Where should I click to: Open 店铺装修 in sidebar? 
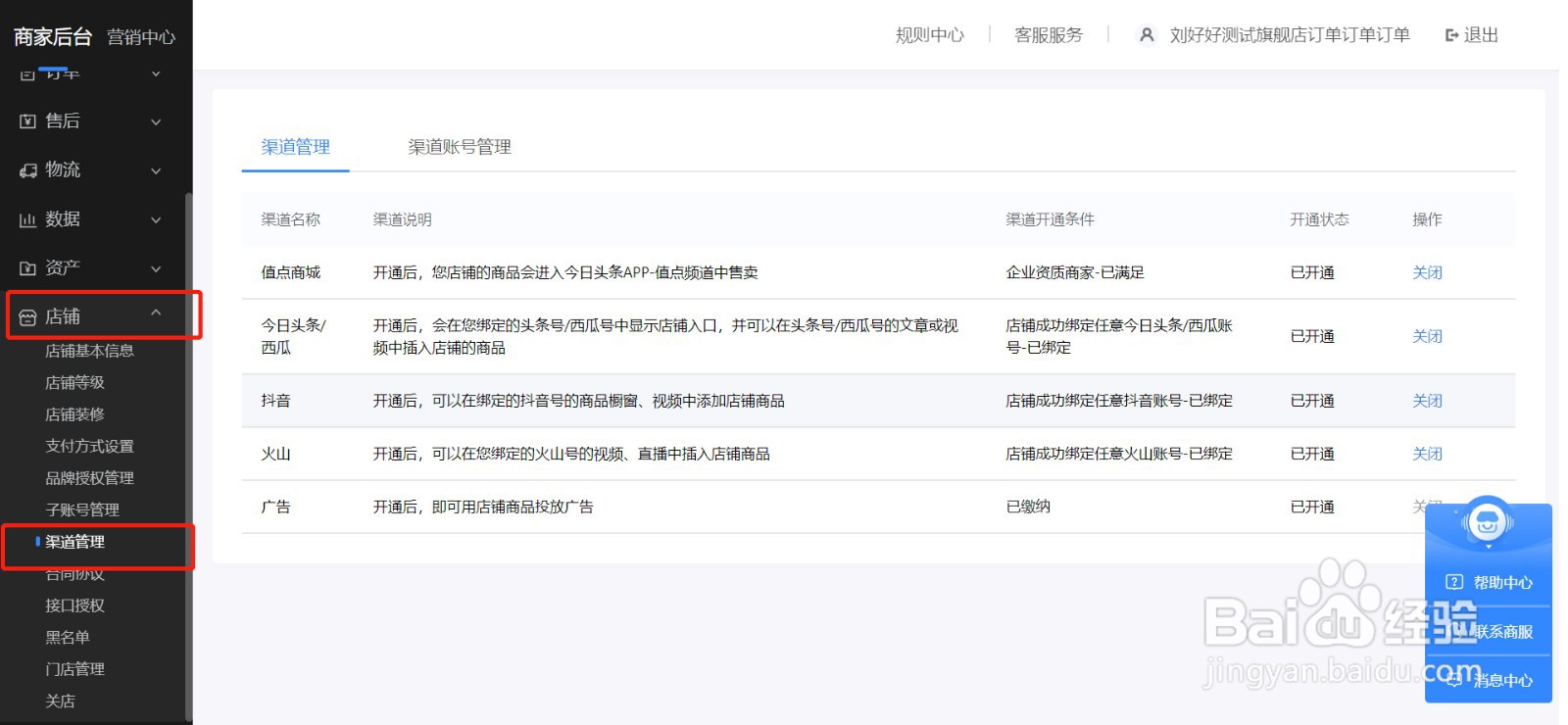[x=74, y=414]
